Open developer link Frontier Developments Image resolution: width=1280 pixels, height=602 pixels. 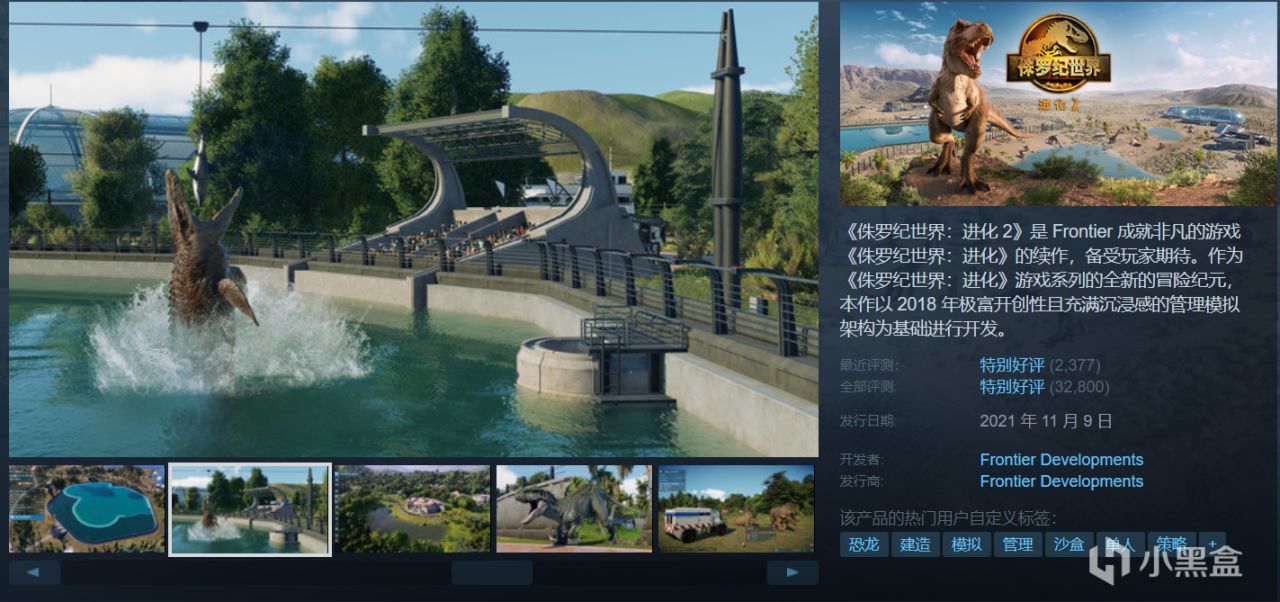click(1061, 460)
